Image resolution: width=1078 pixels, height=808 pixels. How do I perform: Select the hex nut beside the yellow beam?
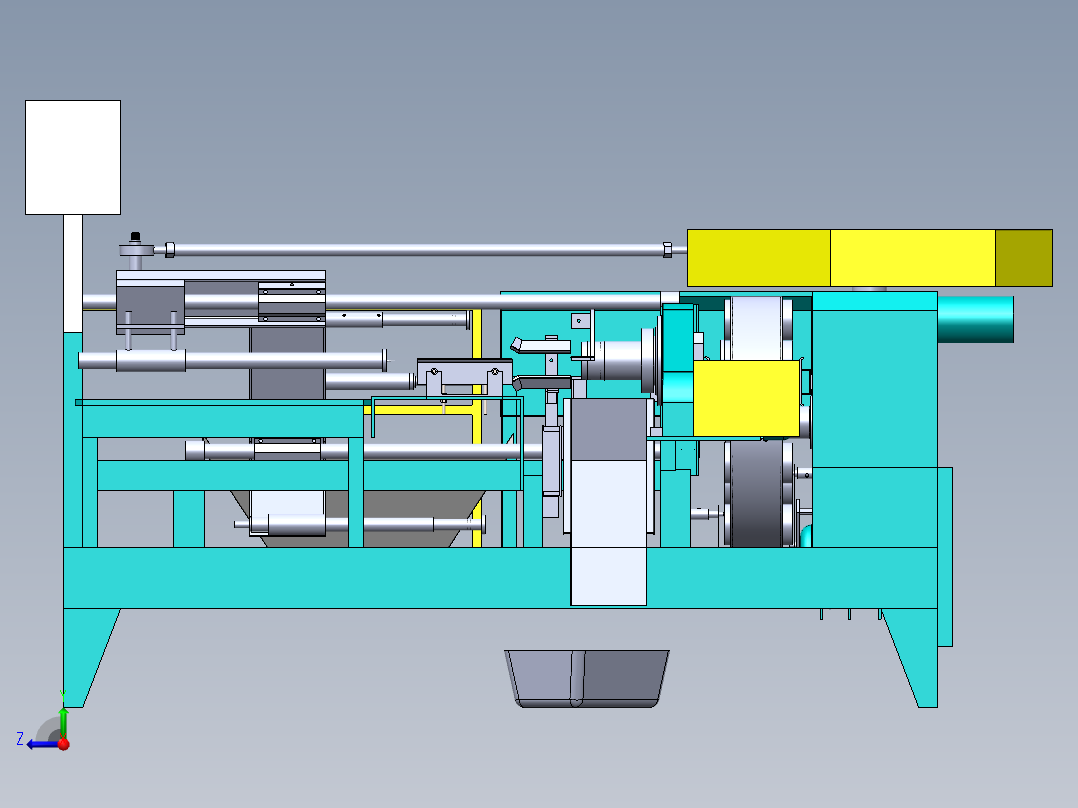(667, 250)
